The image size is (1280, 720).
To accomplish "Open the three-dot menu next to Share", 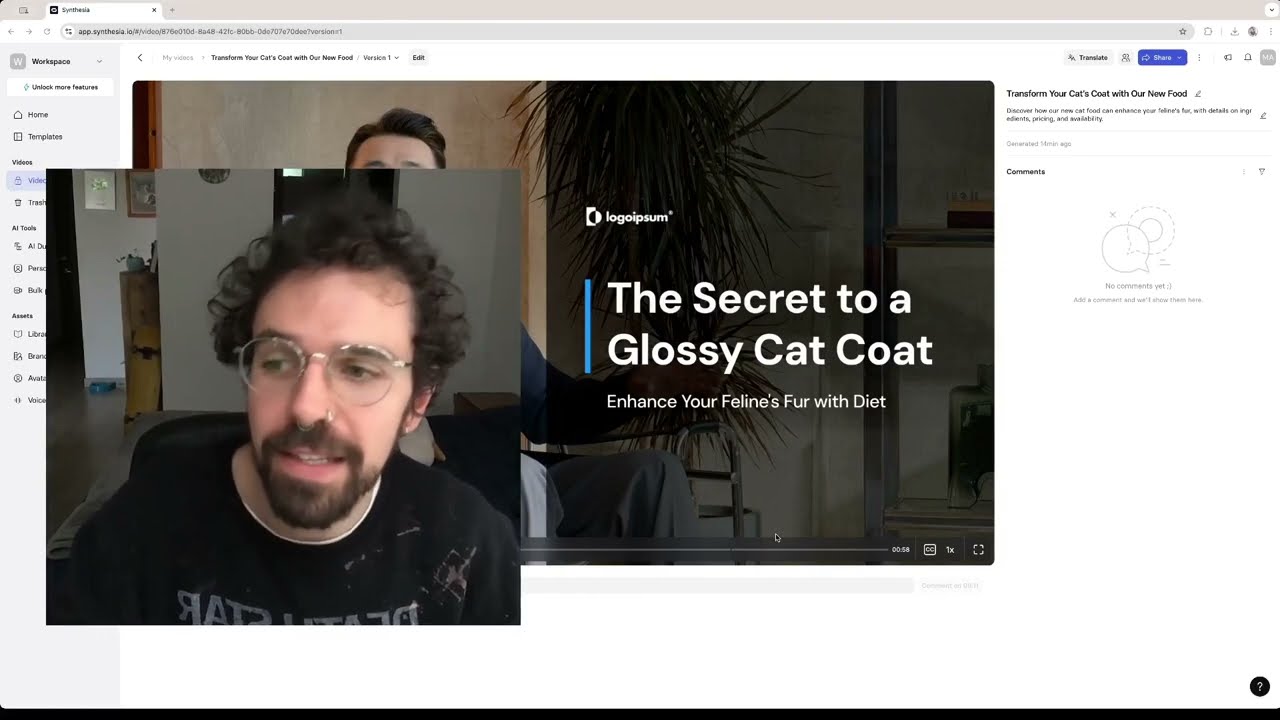I will [1199, 58].
